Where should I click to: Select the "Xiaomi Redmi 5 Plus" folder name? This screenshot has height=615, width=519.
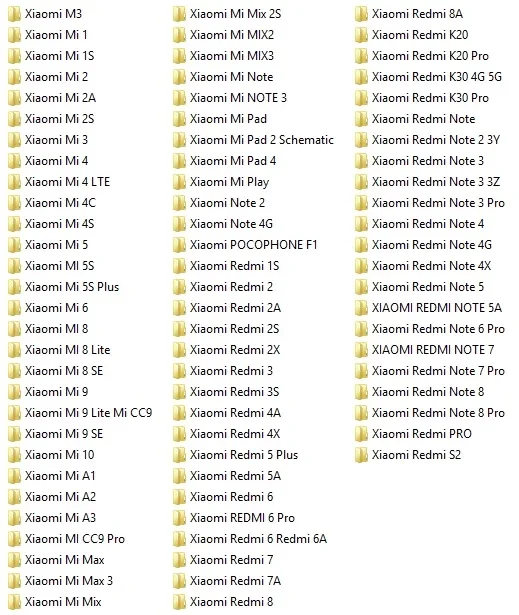pyautogui.click(x=244, y=455)
